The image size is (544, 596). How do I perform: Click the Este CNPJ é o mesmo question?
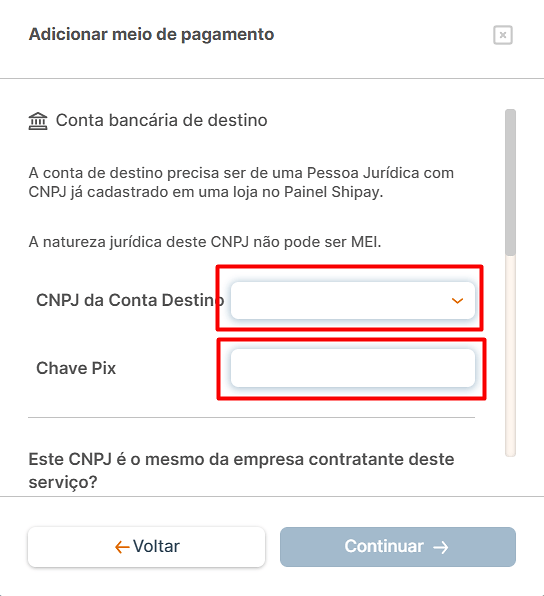241,471
